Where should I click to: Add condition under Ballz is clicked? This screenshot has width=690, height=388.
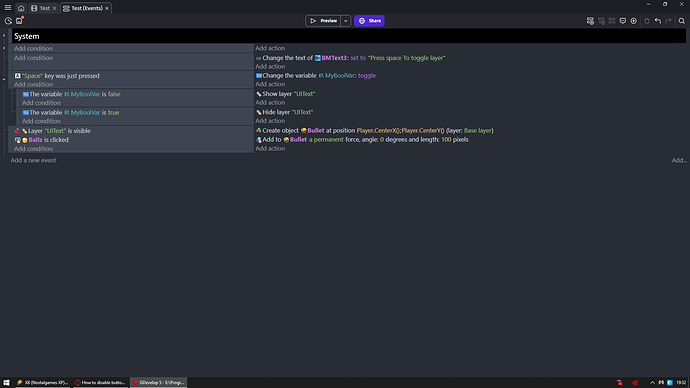coord(33,149)
